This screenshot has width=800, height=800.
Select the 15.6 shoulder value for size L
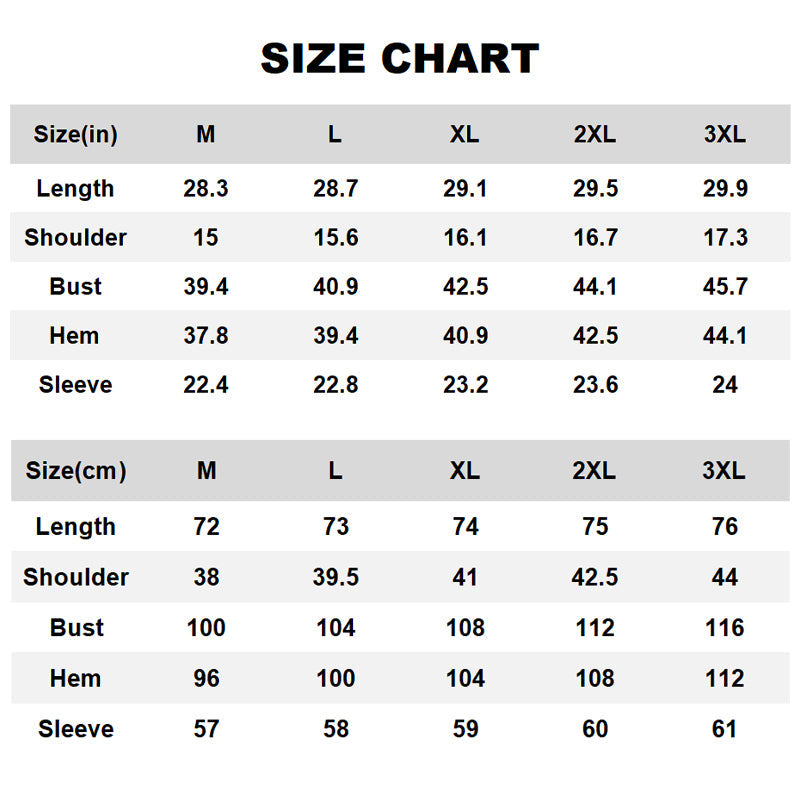coord(336,237)
